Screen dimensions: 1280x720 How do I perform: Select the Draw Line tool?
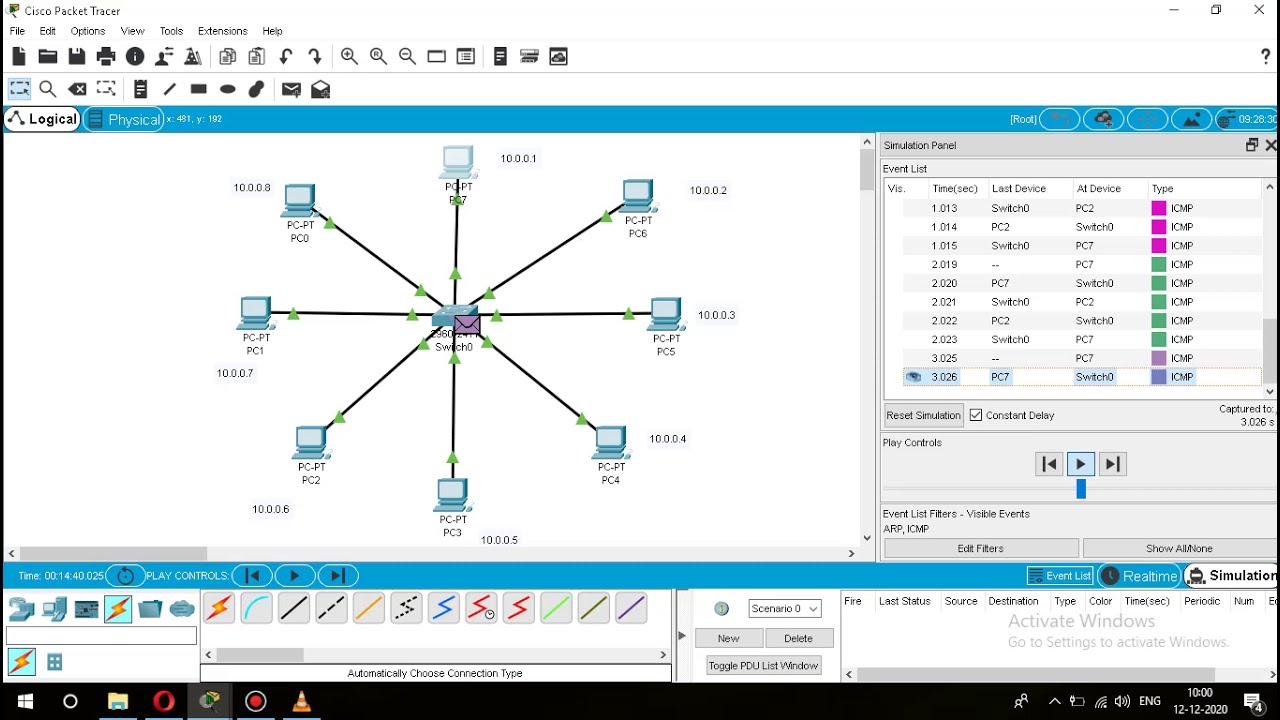coord(169,90)
